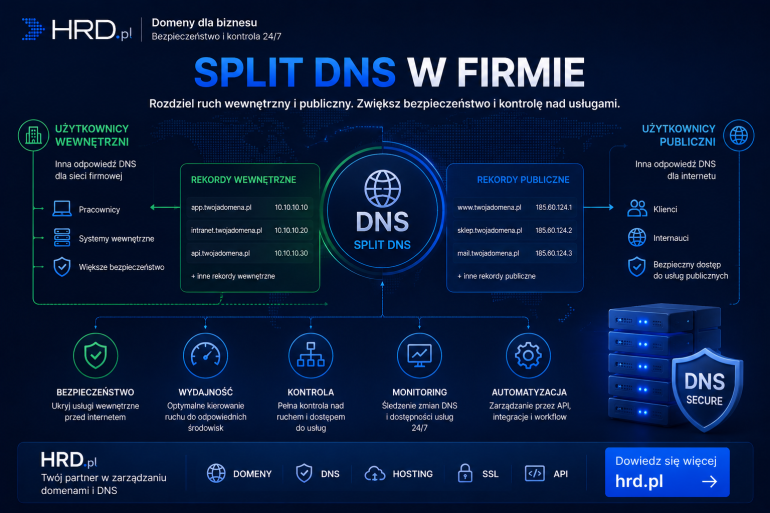770x513 pixels.
Task: Open the DOMENY footer item
Action: pos(239,473)
